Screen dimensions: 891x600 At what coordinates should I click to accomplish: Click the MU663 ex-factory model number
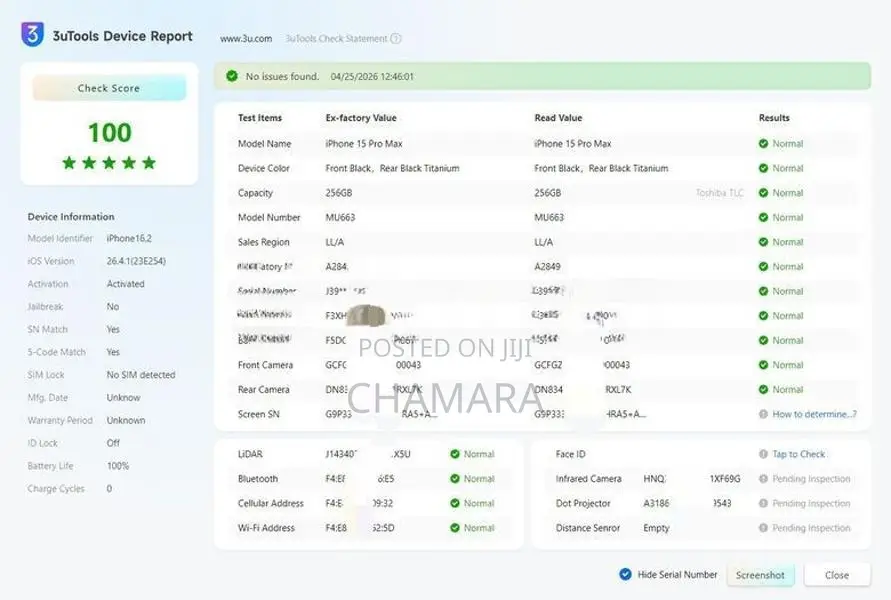(x=340, y=217)
